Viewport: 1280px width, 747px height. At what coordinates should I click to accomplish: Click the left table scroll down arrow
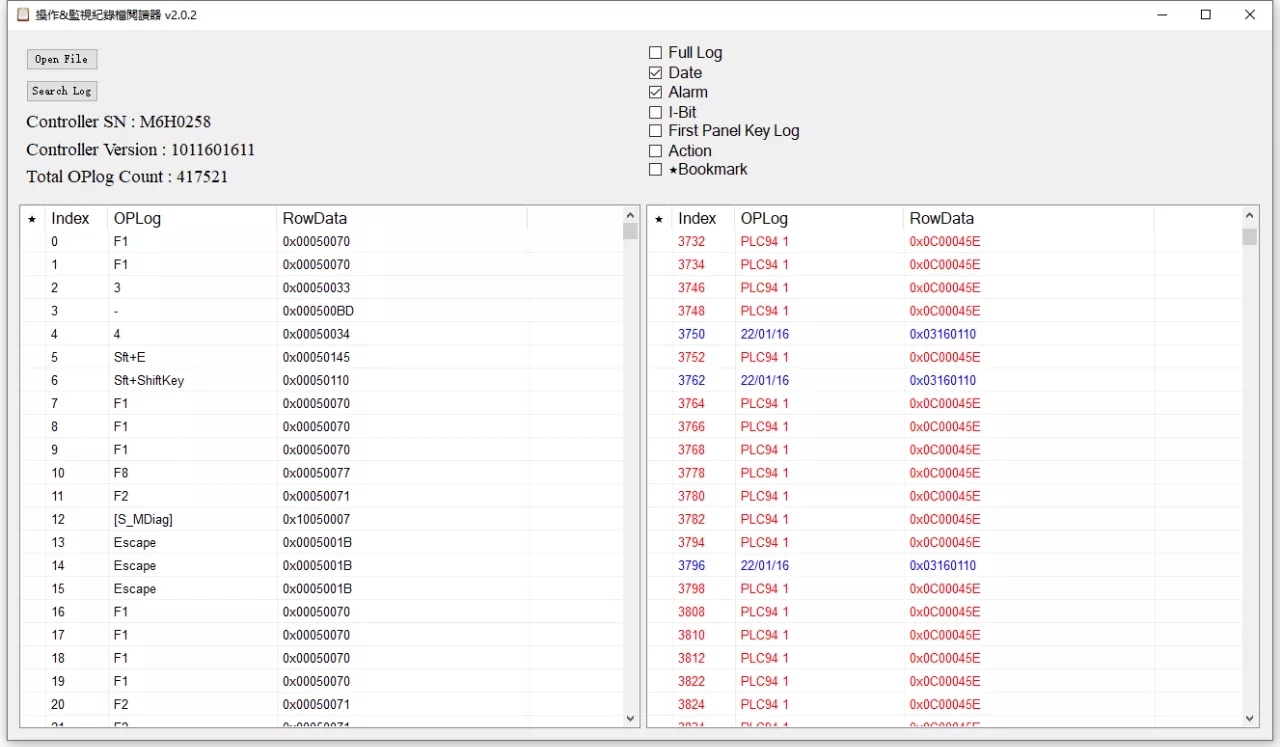pos(630,718)
